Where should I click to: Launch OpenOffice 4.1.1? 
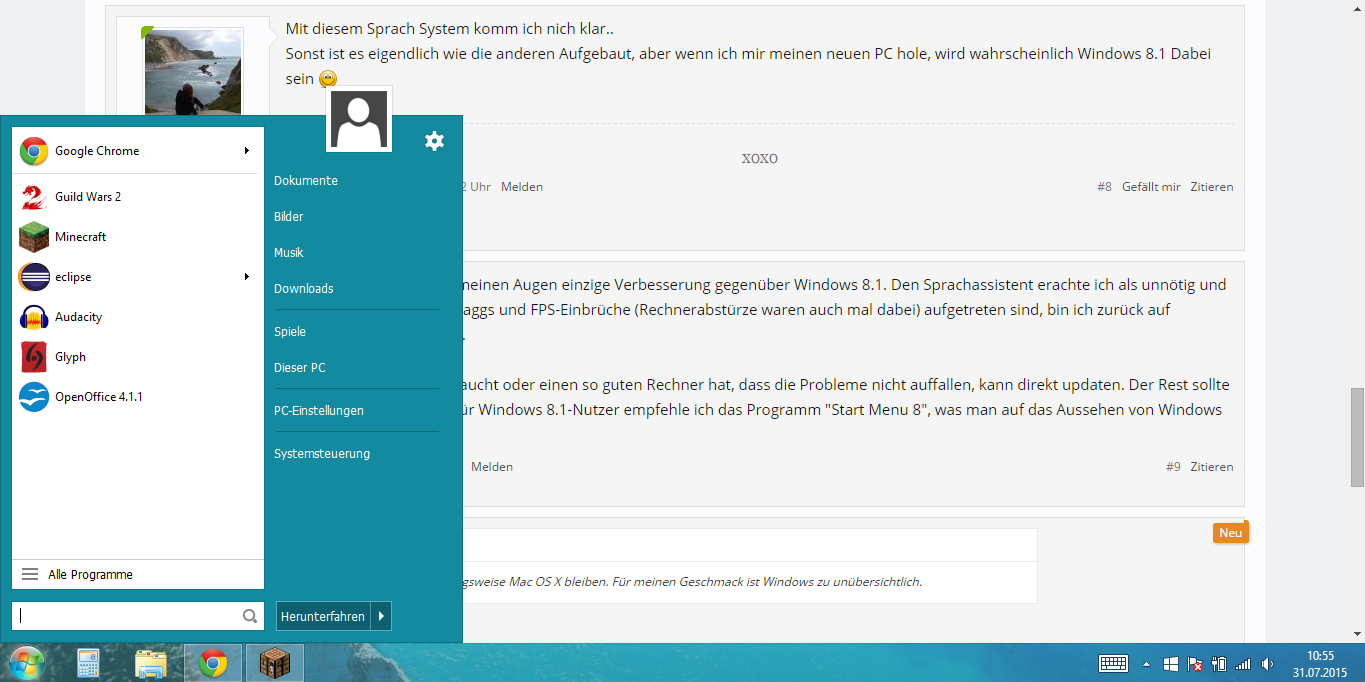(x=137, y=397)
